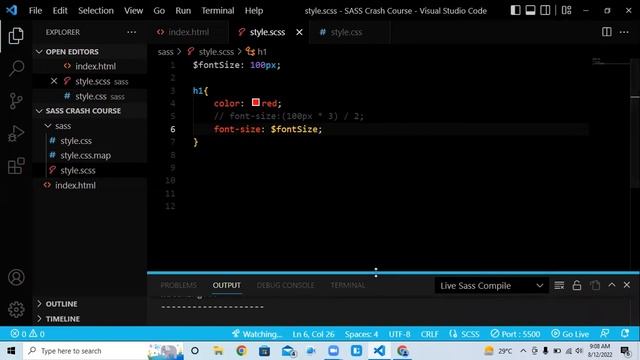640x360 pixels.
Task: Close the style.scss editor tab
Action: coord(299,32)
